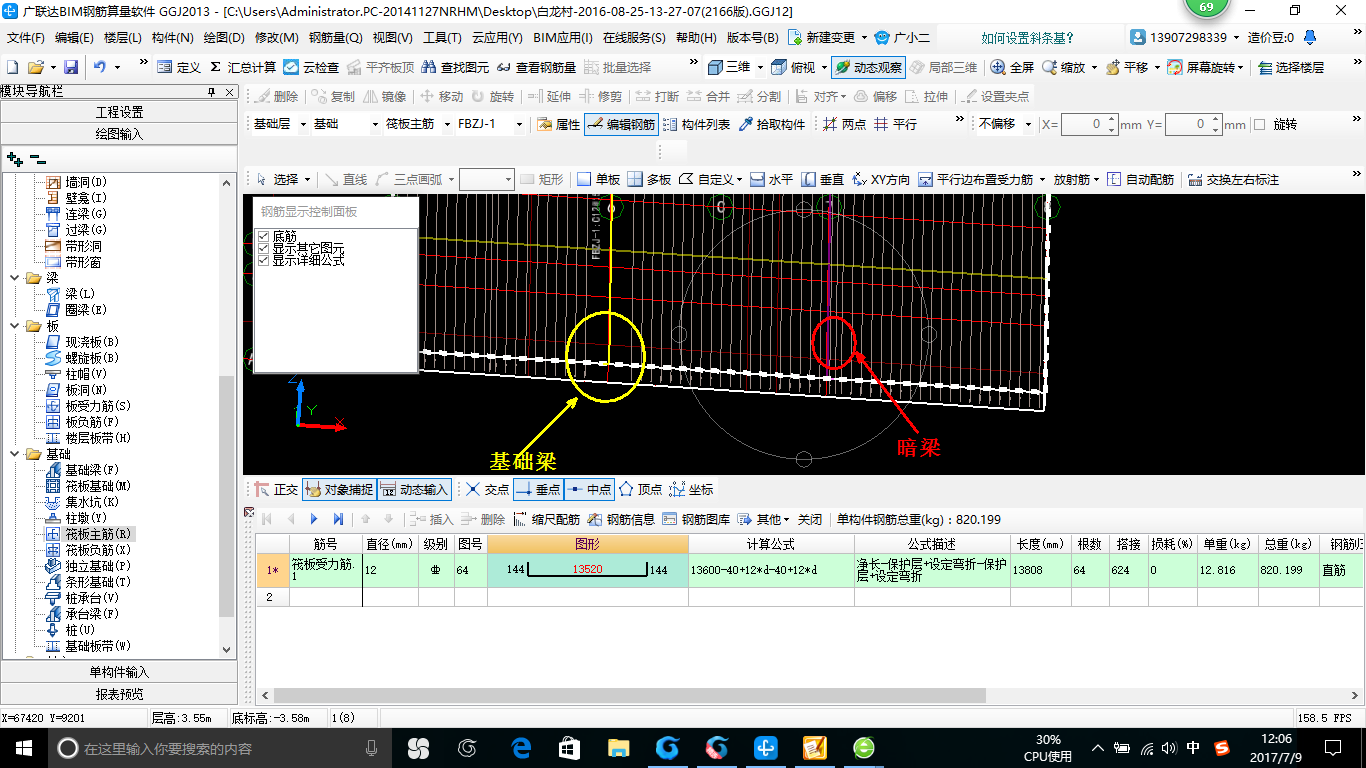The height and width of the screenshot is (768, 1366).
Task: Open 帮助(H) menu
Action: tap(696, 38)
